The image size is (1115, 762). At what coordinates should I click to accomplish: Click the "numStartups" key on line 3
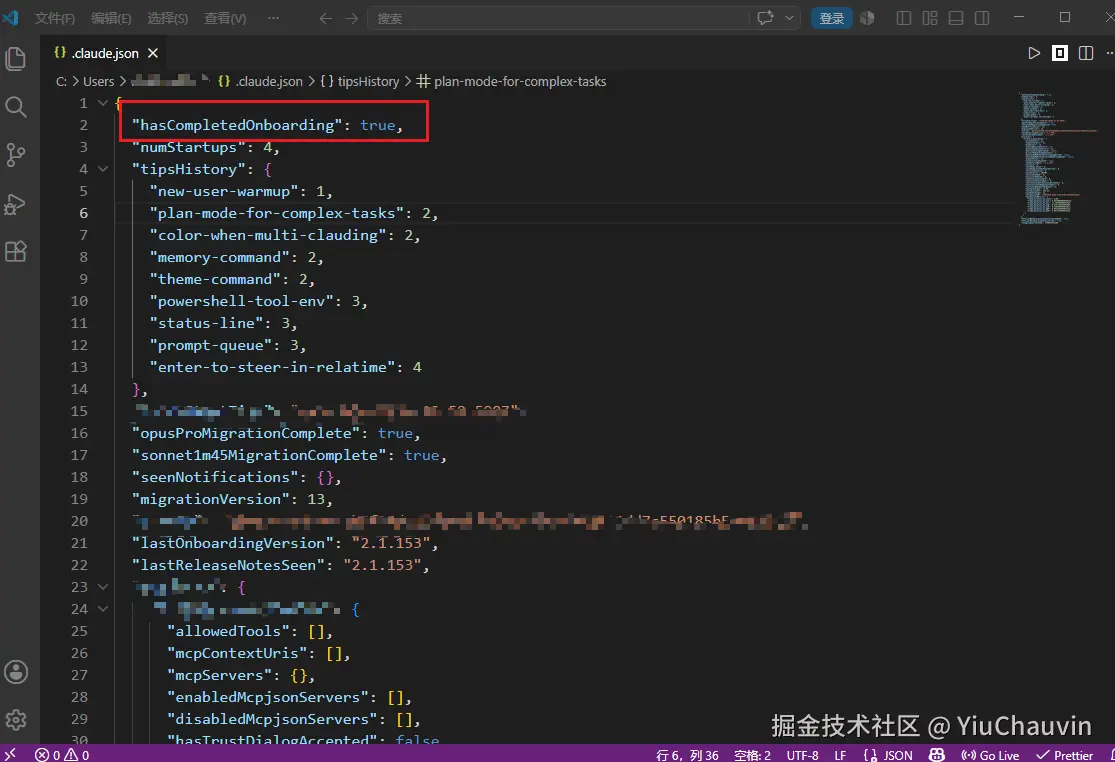point(188,147)
